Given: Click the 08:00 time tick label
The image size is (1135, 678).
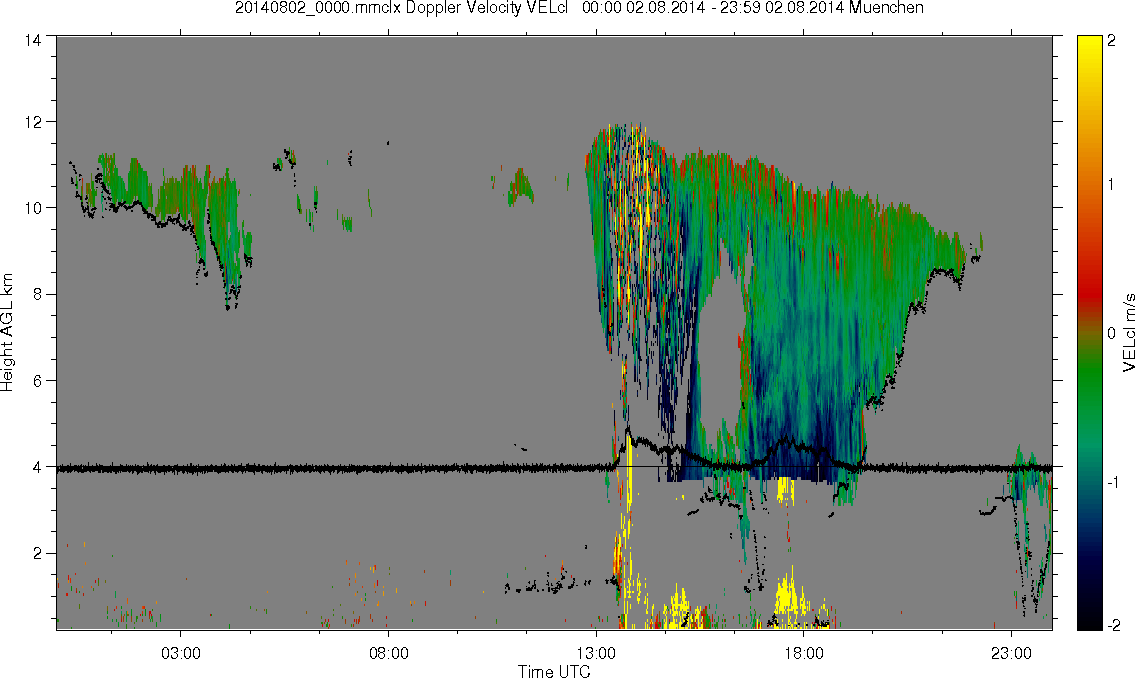Looking at the screenshot, I should tap(389, 653).
